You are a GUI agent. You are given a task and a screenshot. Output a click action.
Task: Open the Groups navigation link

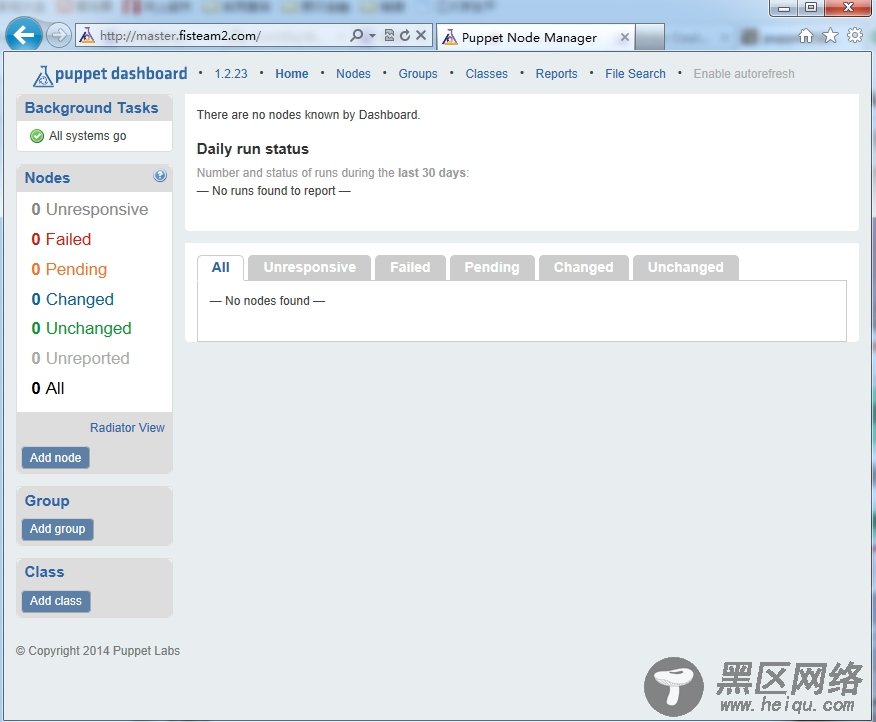click(418, 74)
